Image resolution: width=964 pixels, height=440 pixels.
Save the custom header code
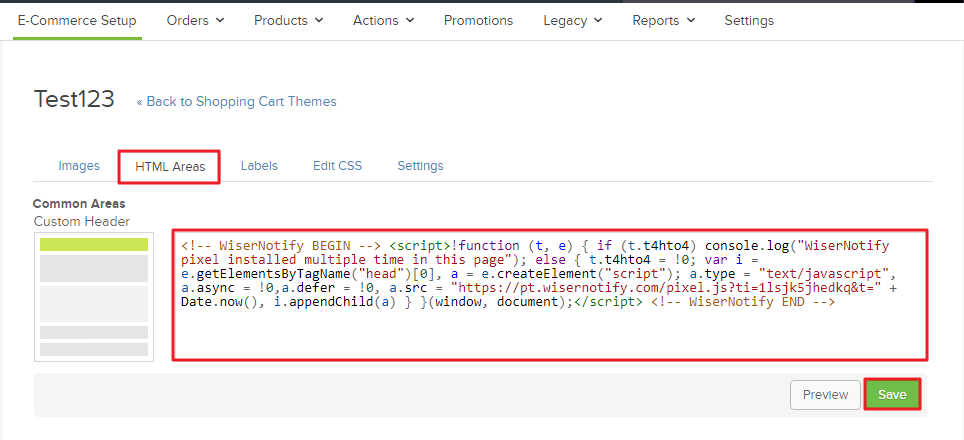891,394
